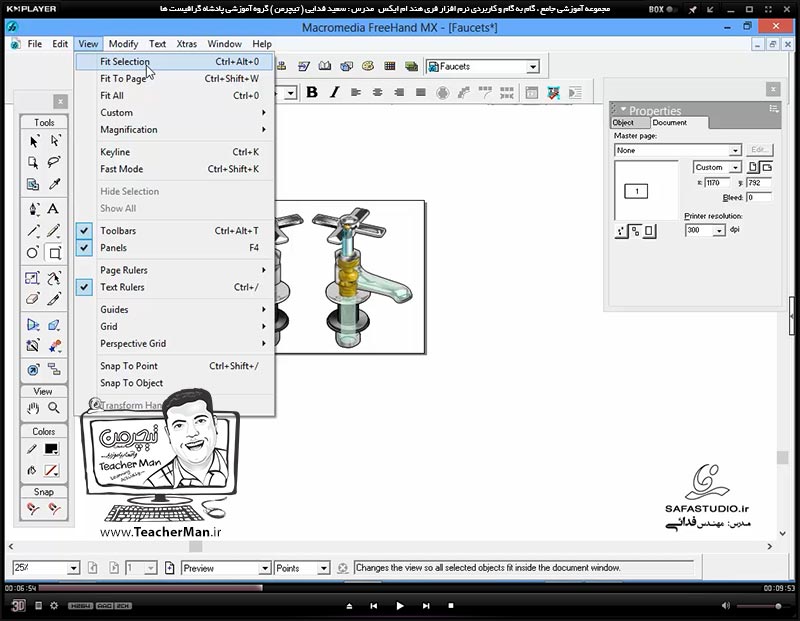
Task: Skip to next track in KMPlayer
Action: pos(426,606)
